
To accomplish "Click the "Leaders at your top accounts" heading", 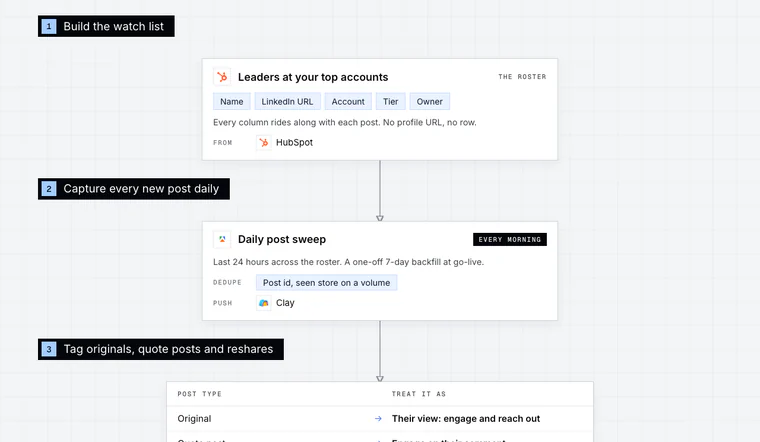I will click(313, 77).
